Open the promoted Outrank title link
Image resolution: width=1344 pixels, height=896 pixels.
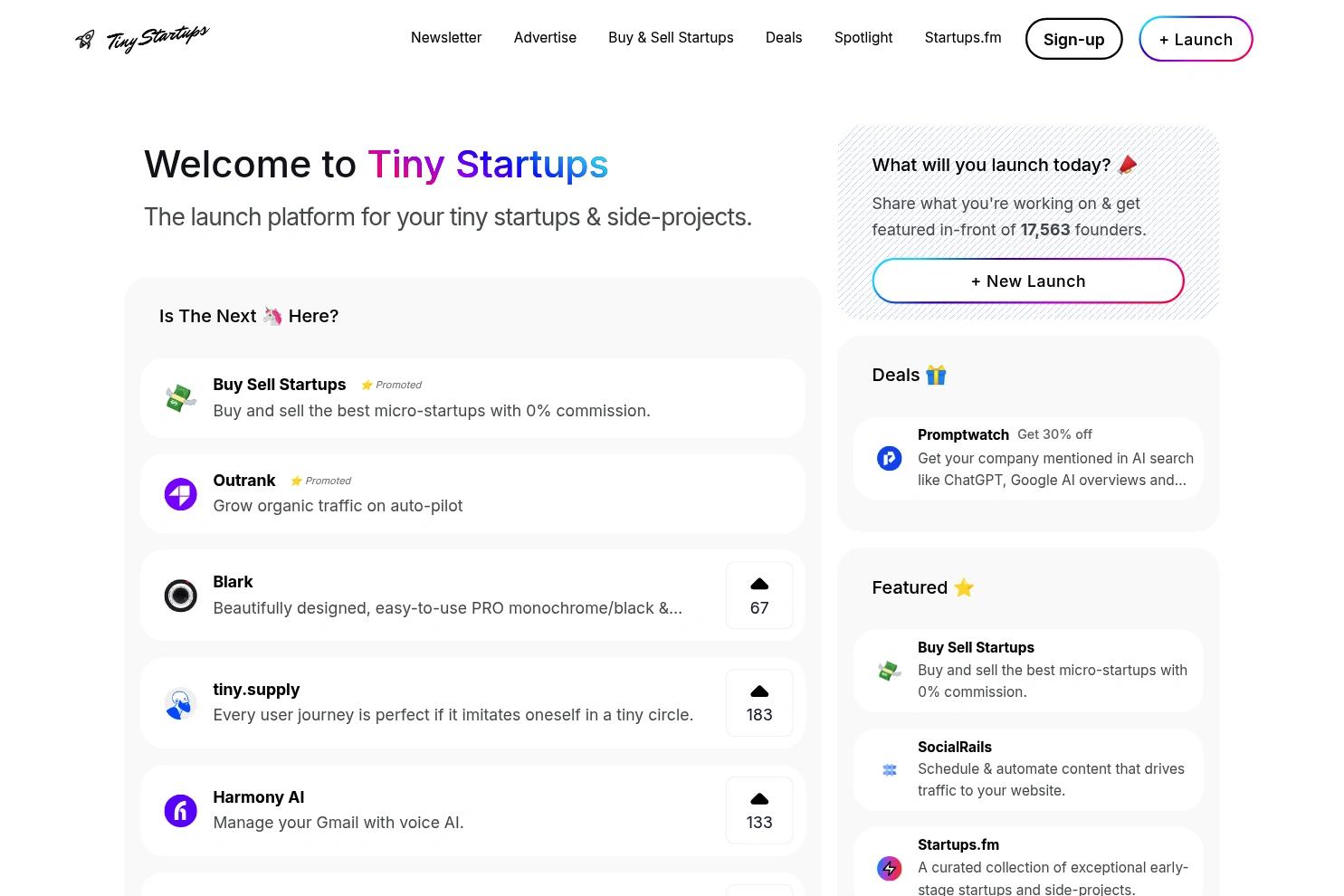tap(243, 481)
